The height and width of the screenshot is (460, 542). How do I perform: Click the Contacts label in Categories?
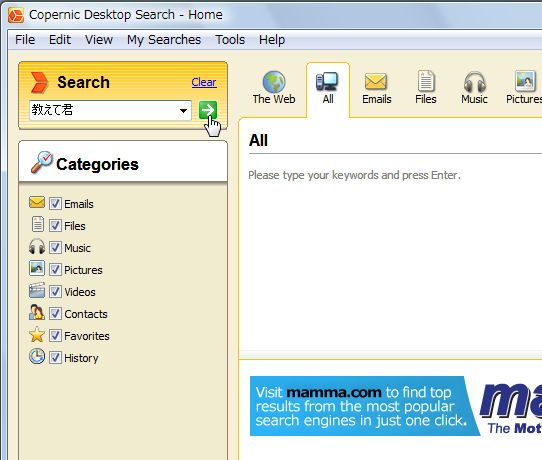pyautogui.click(x=86, y=314)
